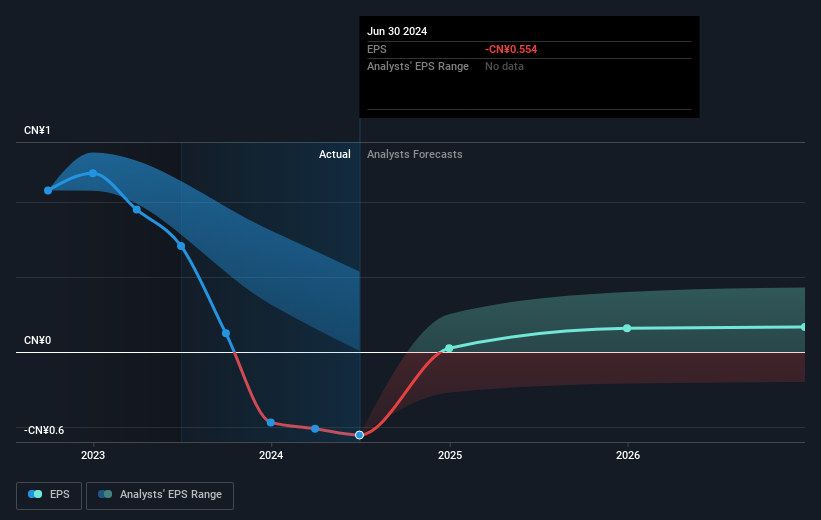Click the EPS point between 2024 and mid-2024
Viewport: 821px width, 520px height.
click(x=315, y=429)
